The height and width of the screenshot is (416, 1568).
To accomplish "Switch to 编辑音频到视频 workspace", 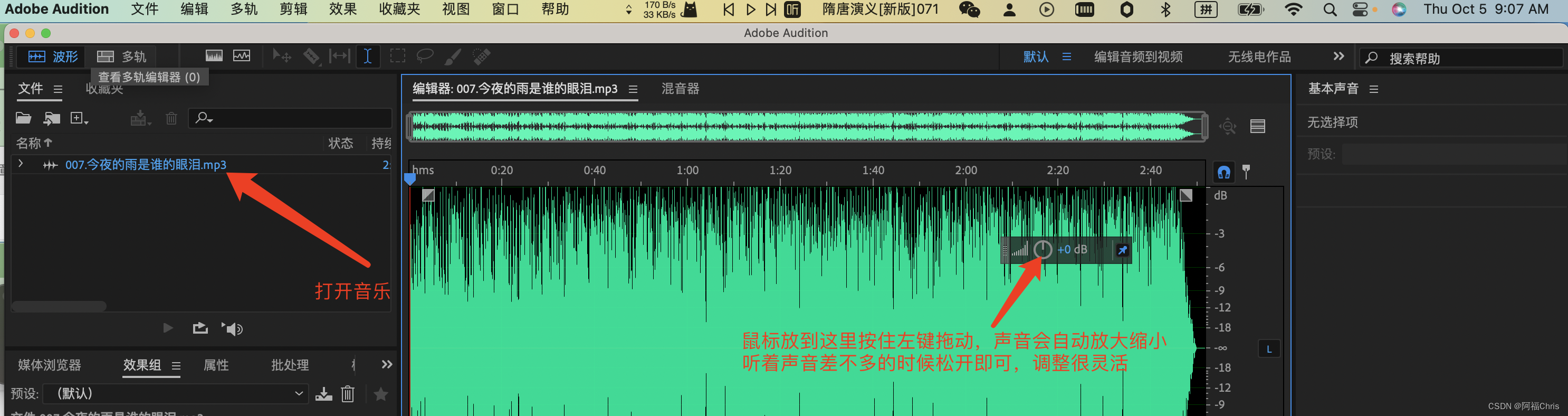I will [x=1138, y=56].
